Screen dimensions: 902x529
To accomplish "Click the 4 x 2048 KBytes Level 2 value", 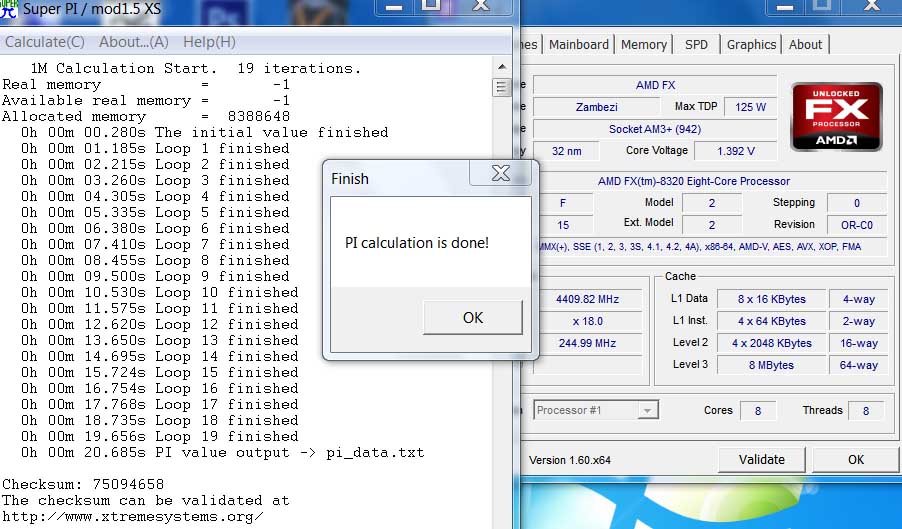I will pyautogui.click(x=771, y=343).
